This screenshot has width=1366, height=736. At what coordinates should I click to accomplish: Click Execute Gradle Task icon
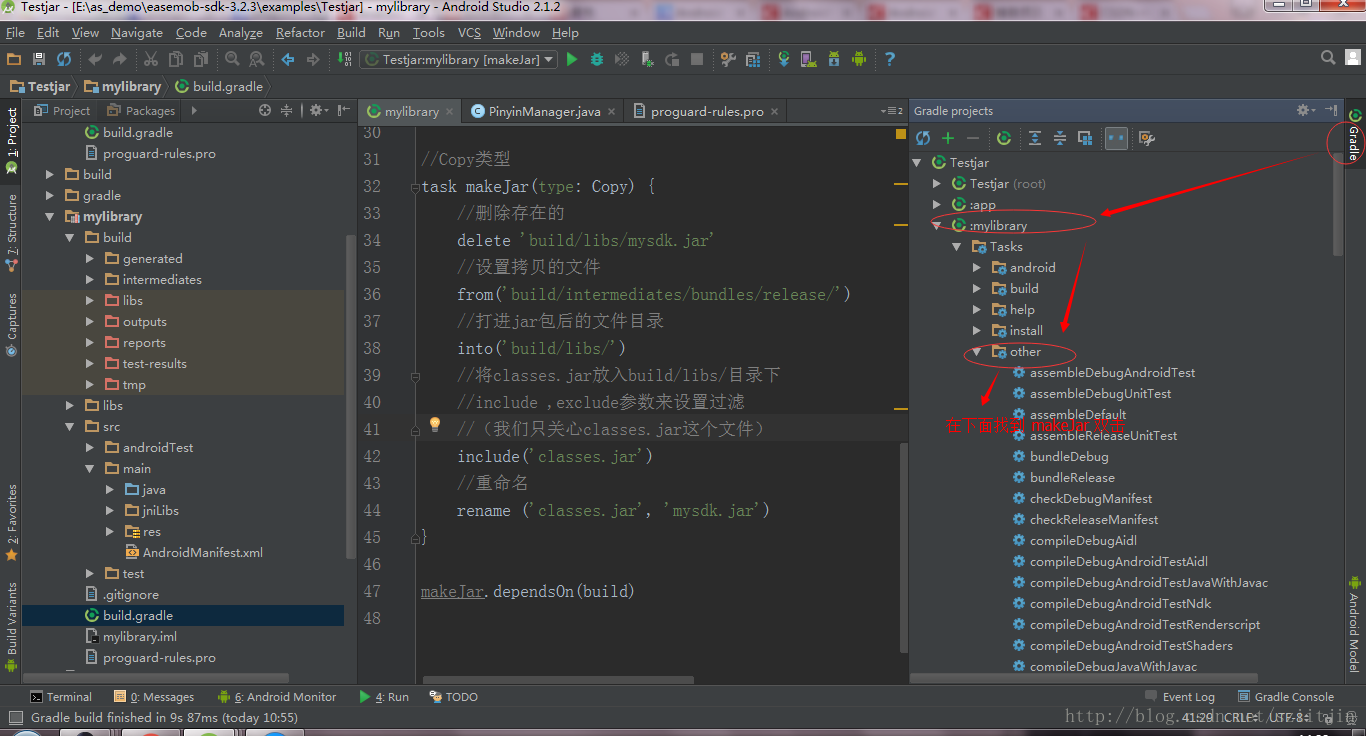point(1004,138)
